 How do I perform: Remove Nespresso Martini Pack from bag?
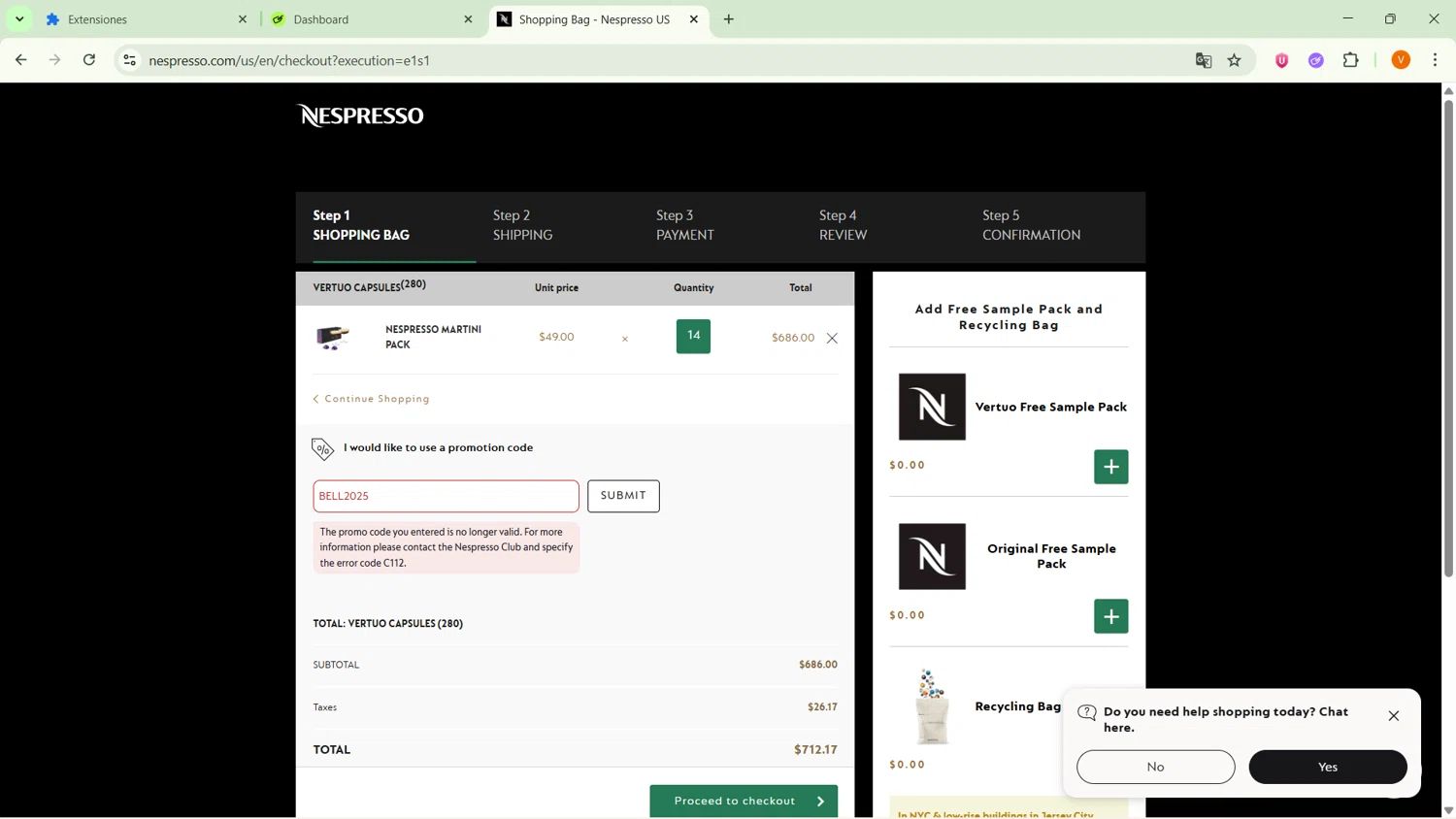click(832, 339)
